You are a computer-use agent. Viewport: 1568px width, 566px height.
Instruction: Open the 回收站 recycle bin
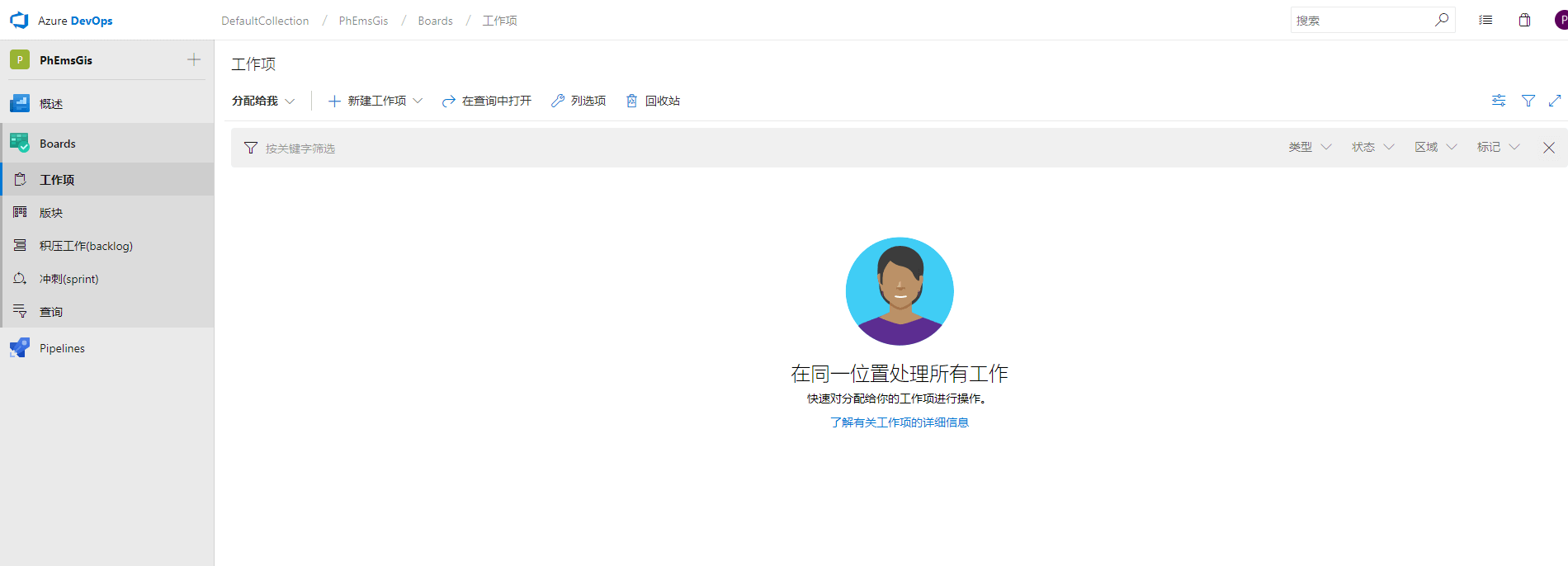click(x=653, y=101)
